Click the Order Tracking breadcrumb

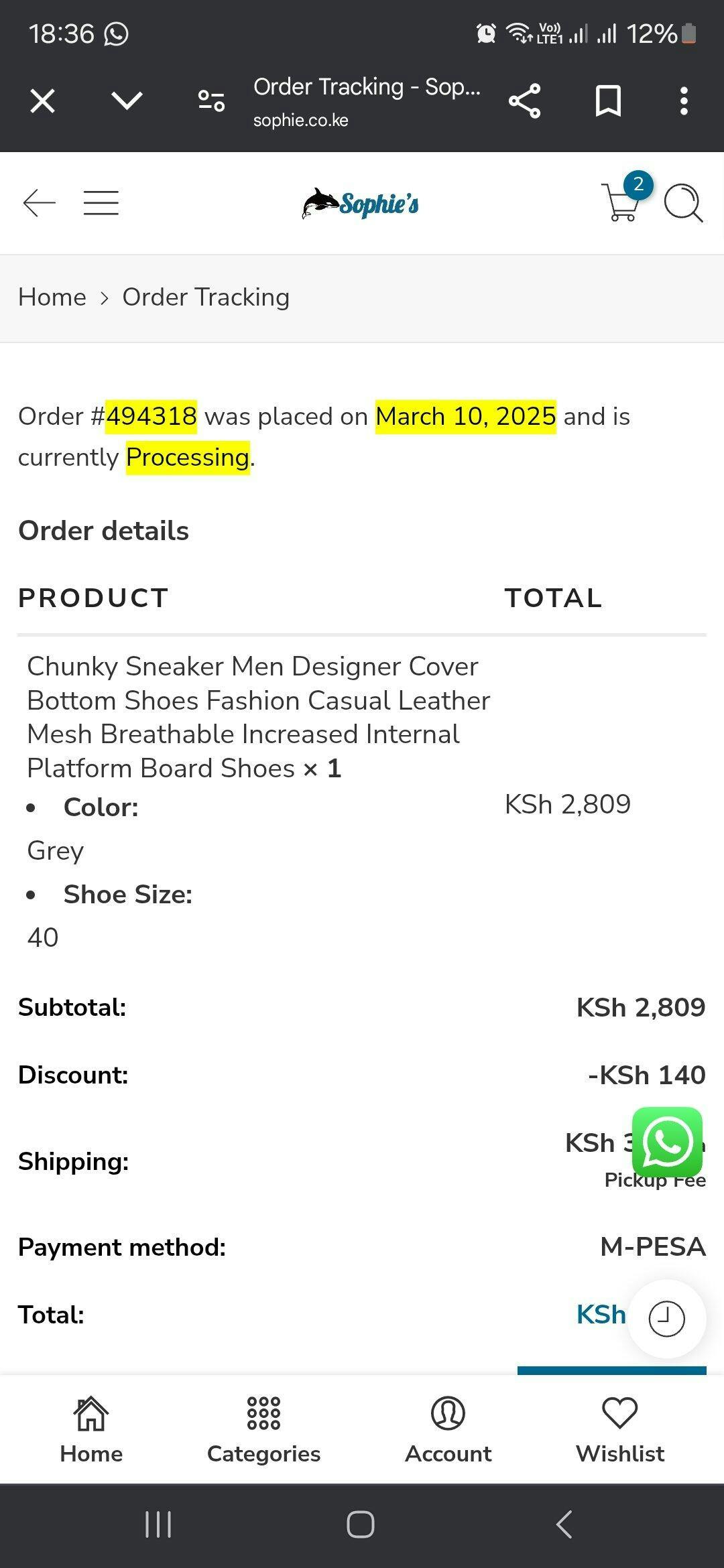206,297
